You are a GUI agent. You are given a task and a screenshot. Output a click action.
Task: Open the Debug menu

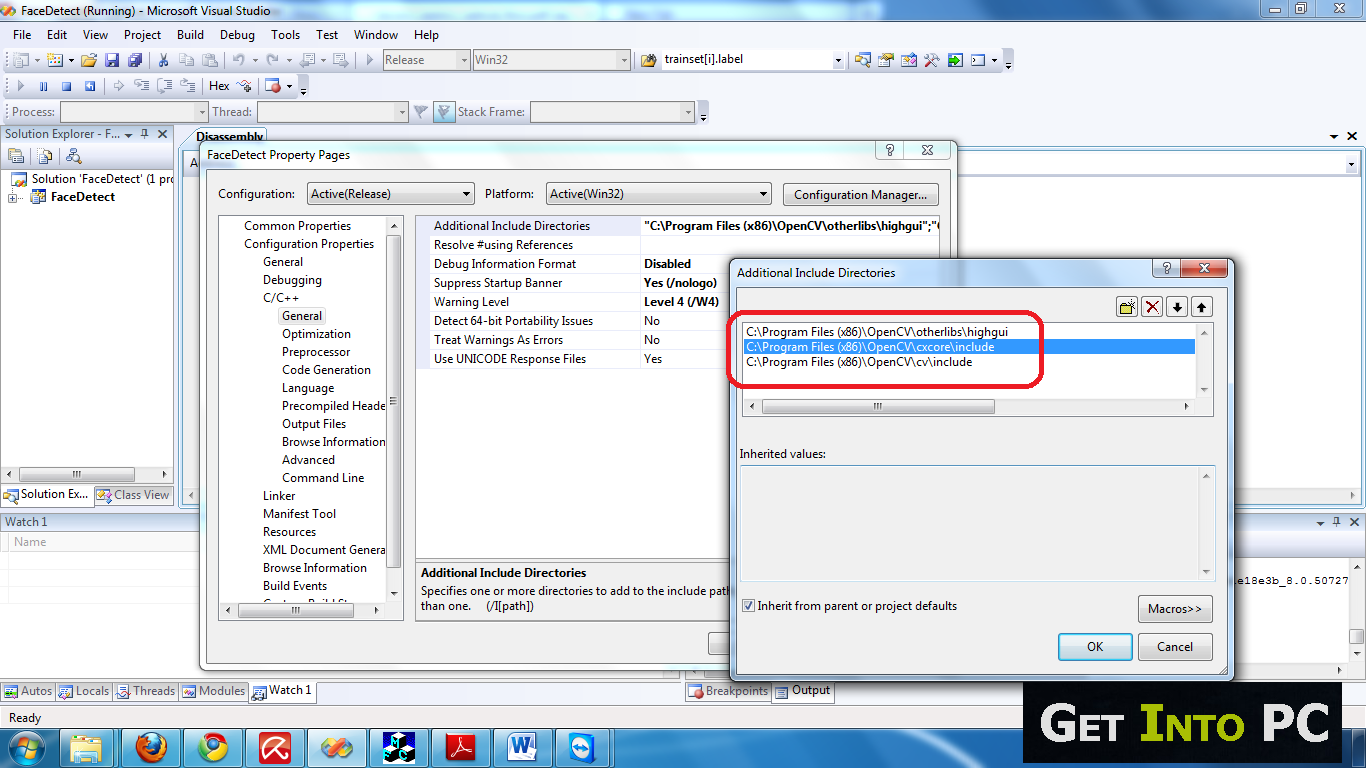click(237, 34)
